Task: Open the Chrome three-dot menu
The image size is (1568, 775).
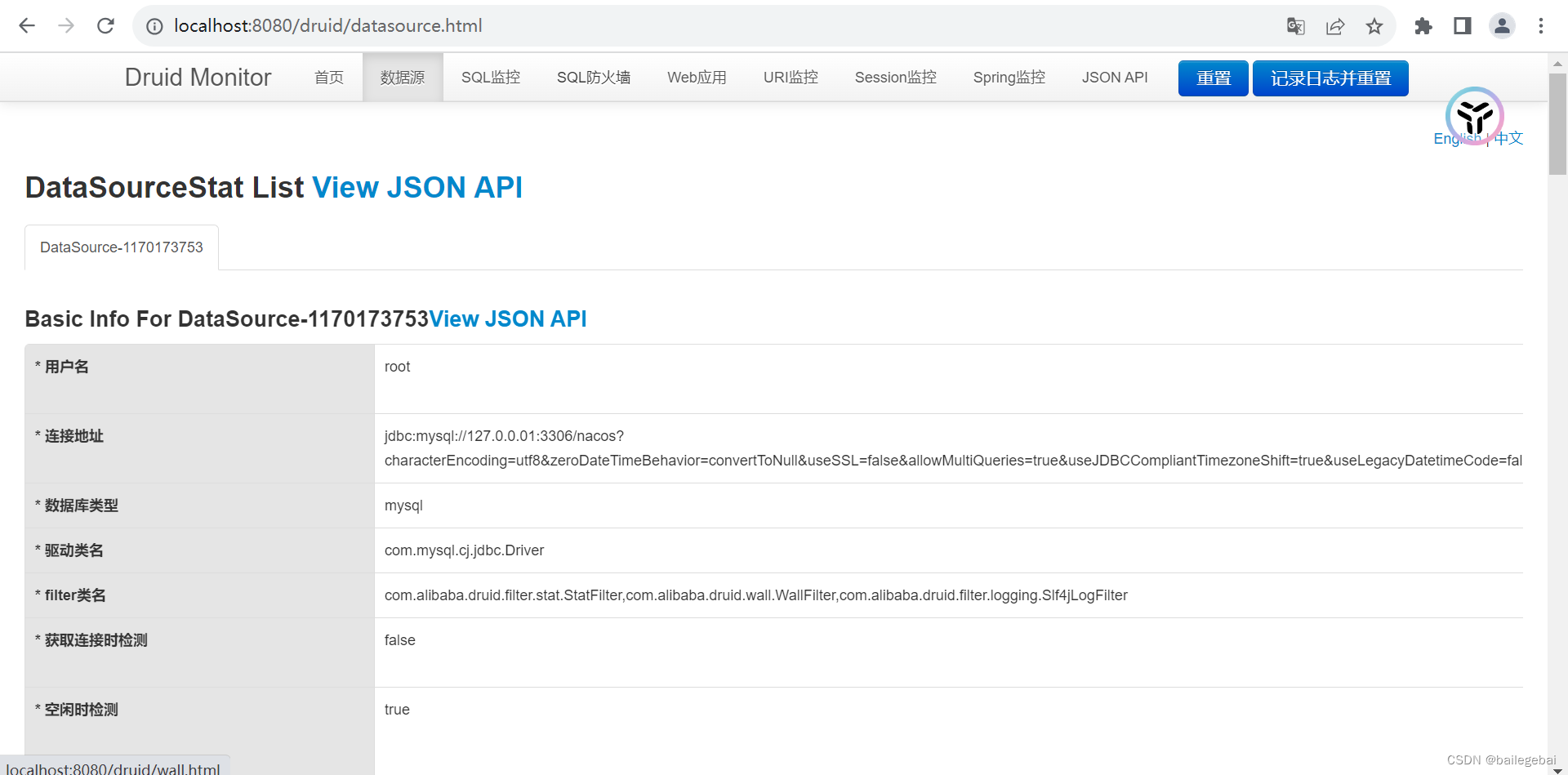Action: (1541, 25)
